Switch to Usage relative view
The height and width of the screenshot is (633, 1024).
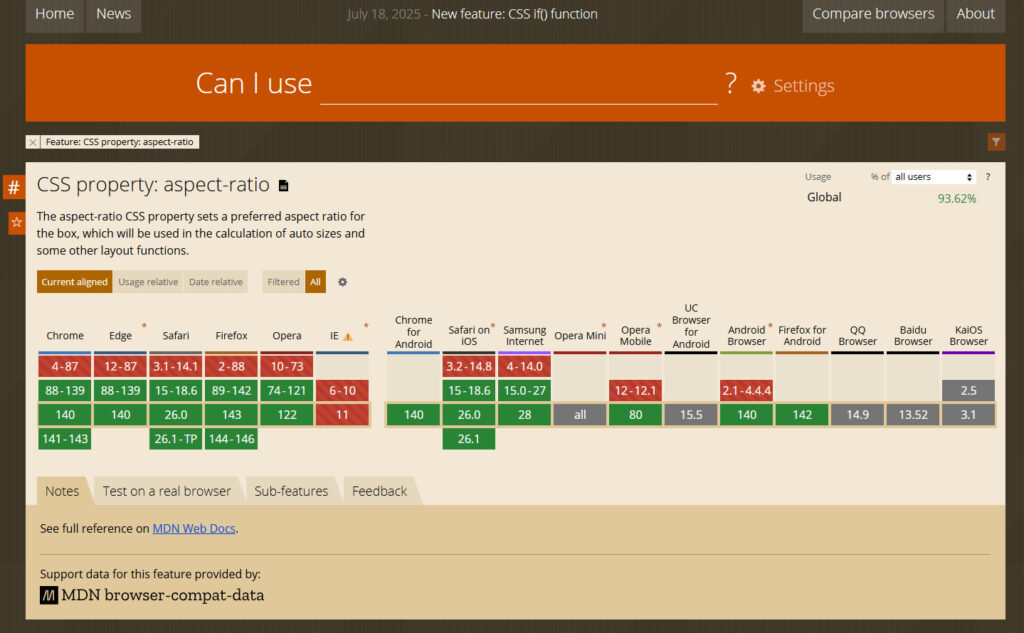[x=148, y=282]
